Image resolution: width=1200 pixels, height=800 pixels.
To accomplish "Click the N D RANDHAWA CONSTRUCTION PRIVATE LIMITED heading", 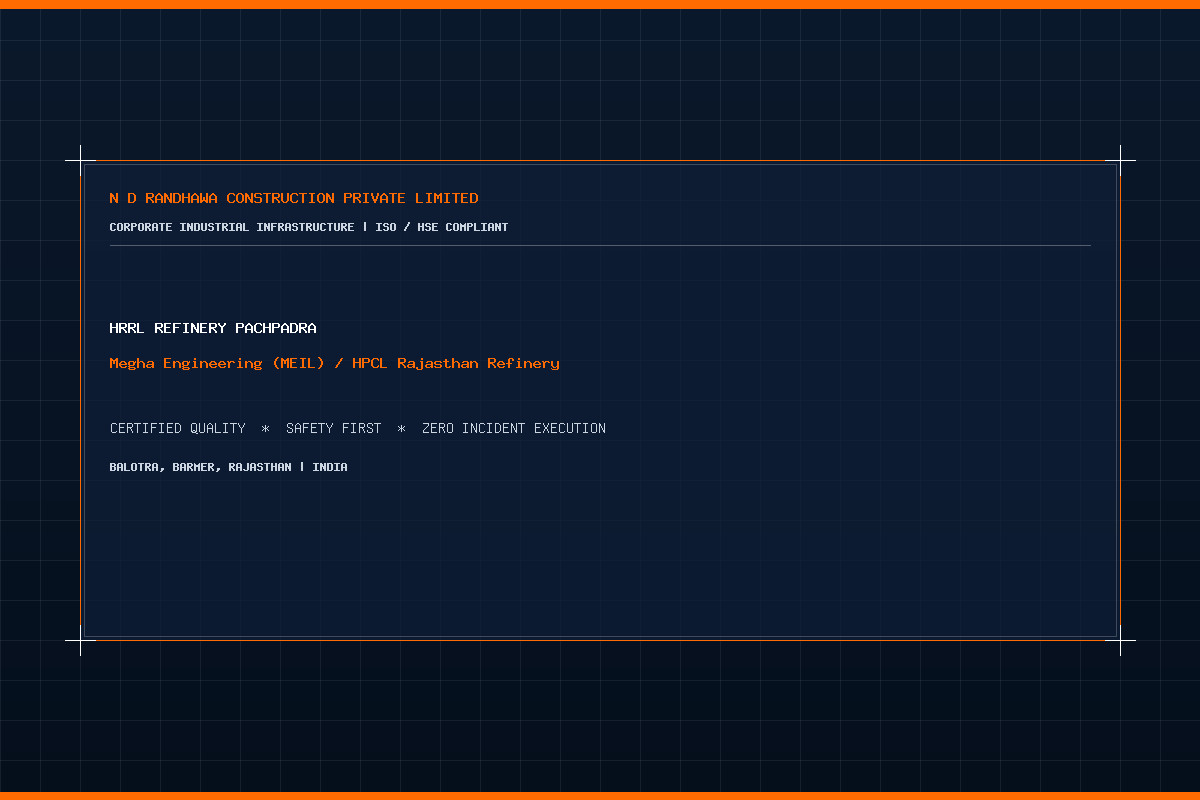I will (x=294, y=198).
